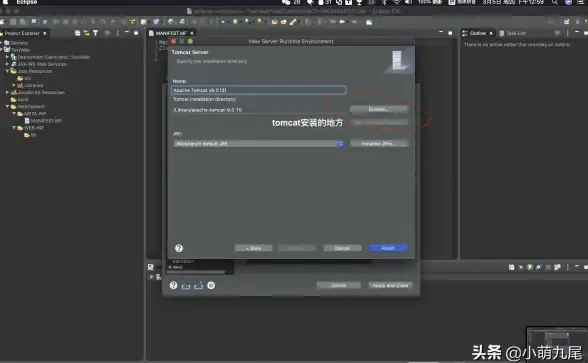The image size is (588, 363).
Task: Toggle Link with Editor in Project Explorer
Action: coord(86,33)
